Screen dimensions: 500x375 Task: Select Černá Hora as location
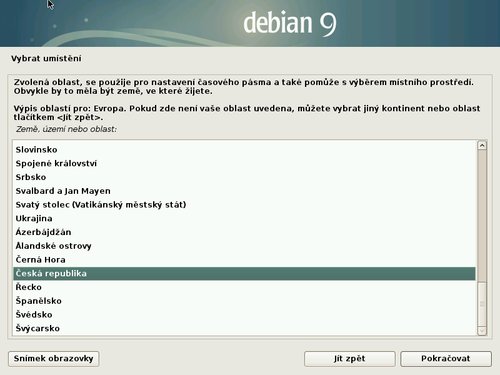(244, 260)
